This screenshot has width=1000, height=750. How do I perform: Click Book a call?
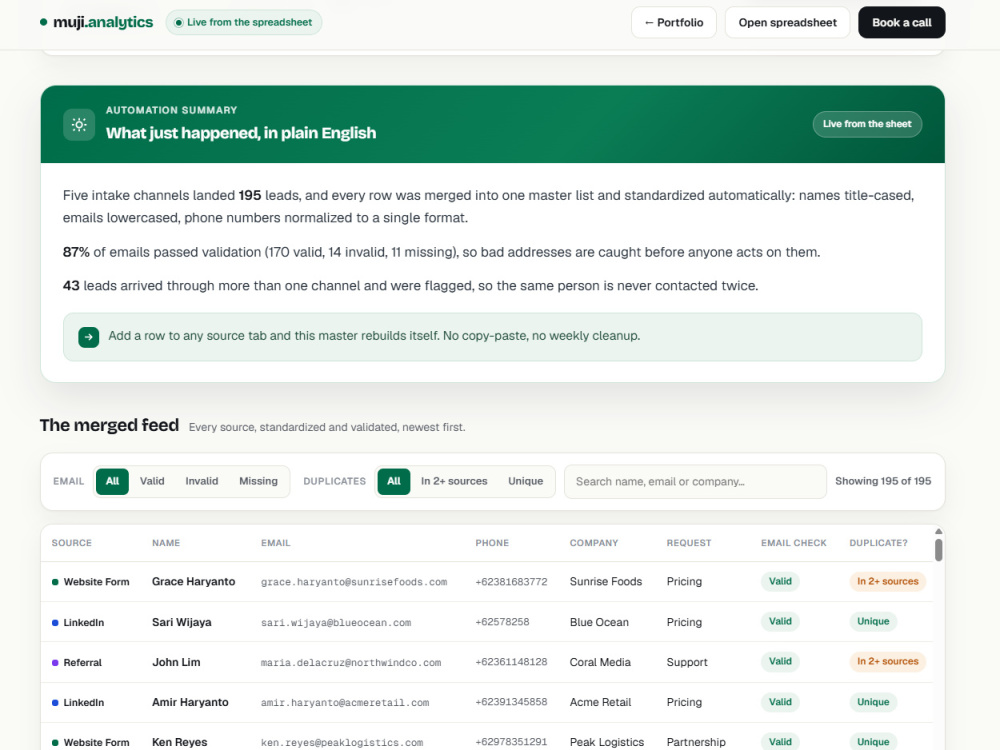click(x=901, y=22)
